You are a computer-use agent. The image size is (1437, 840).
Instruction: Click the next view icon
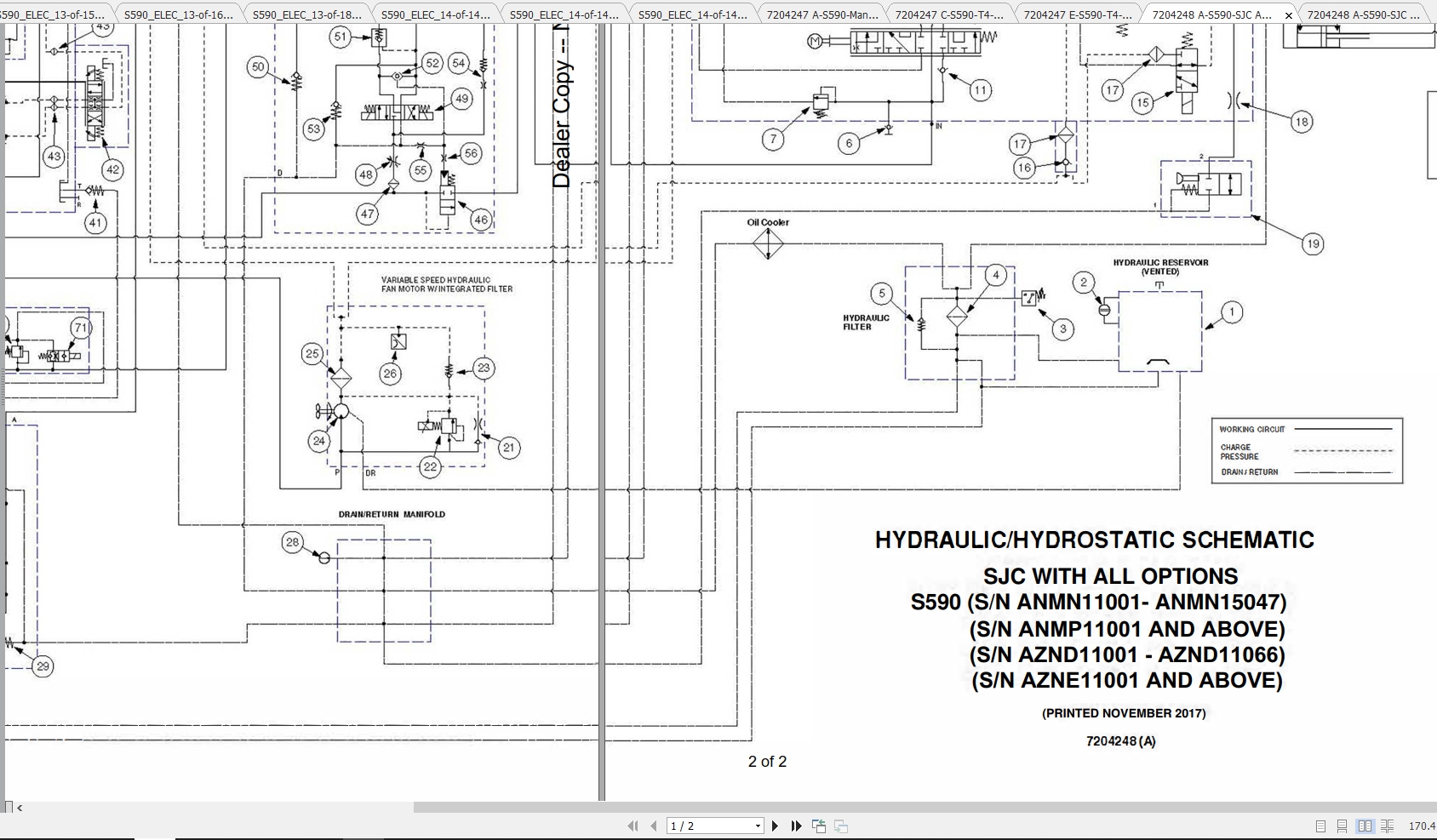coord(842,825)
